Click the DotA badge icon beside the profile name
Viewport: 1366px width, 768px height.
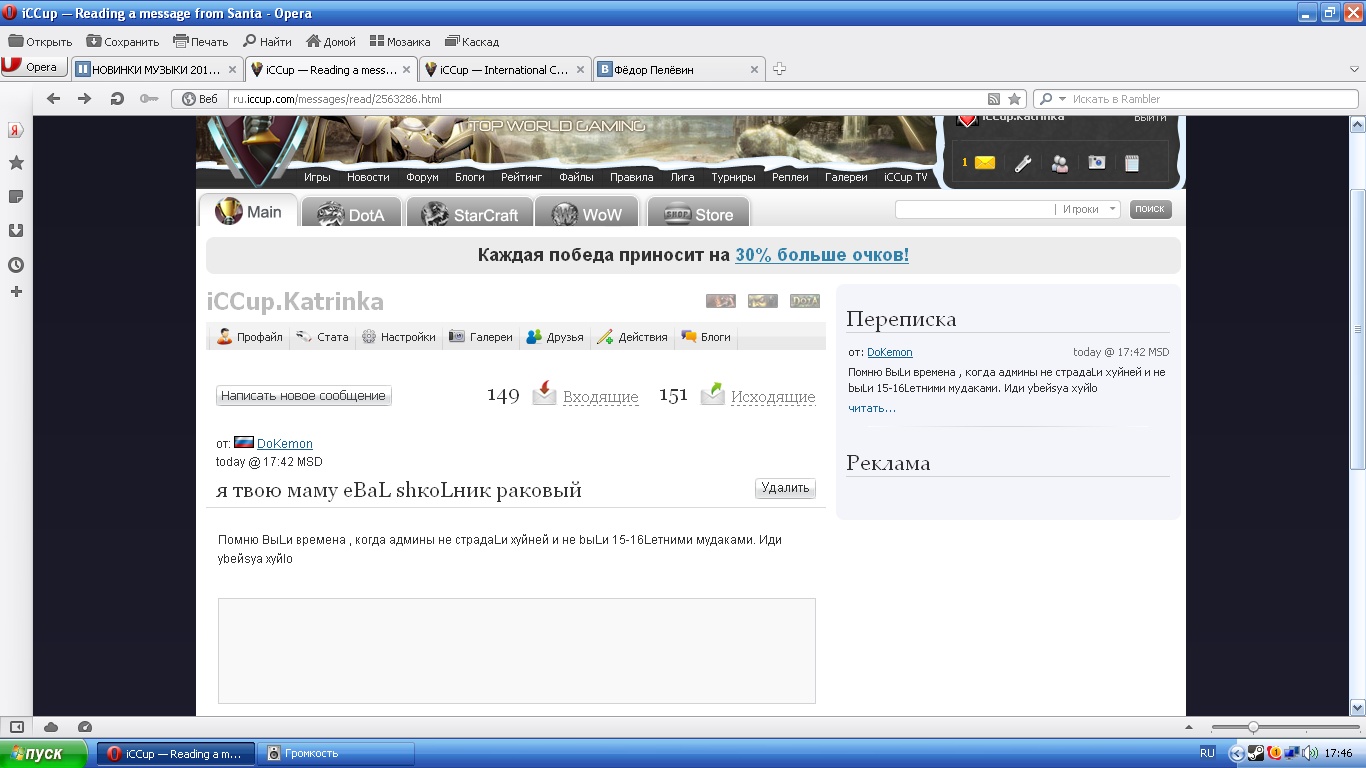pos(805,301)
